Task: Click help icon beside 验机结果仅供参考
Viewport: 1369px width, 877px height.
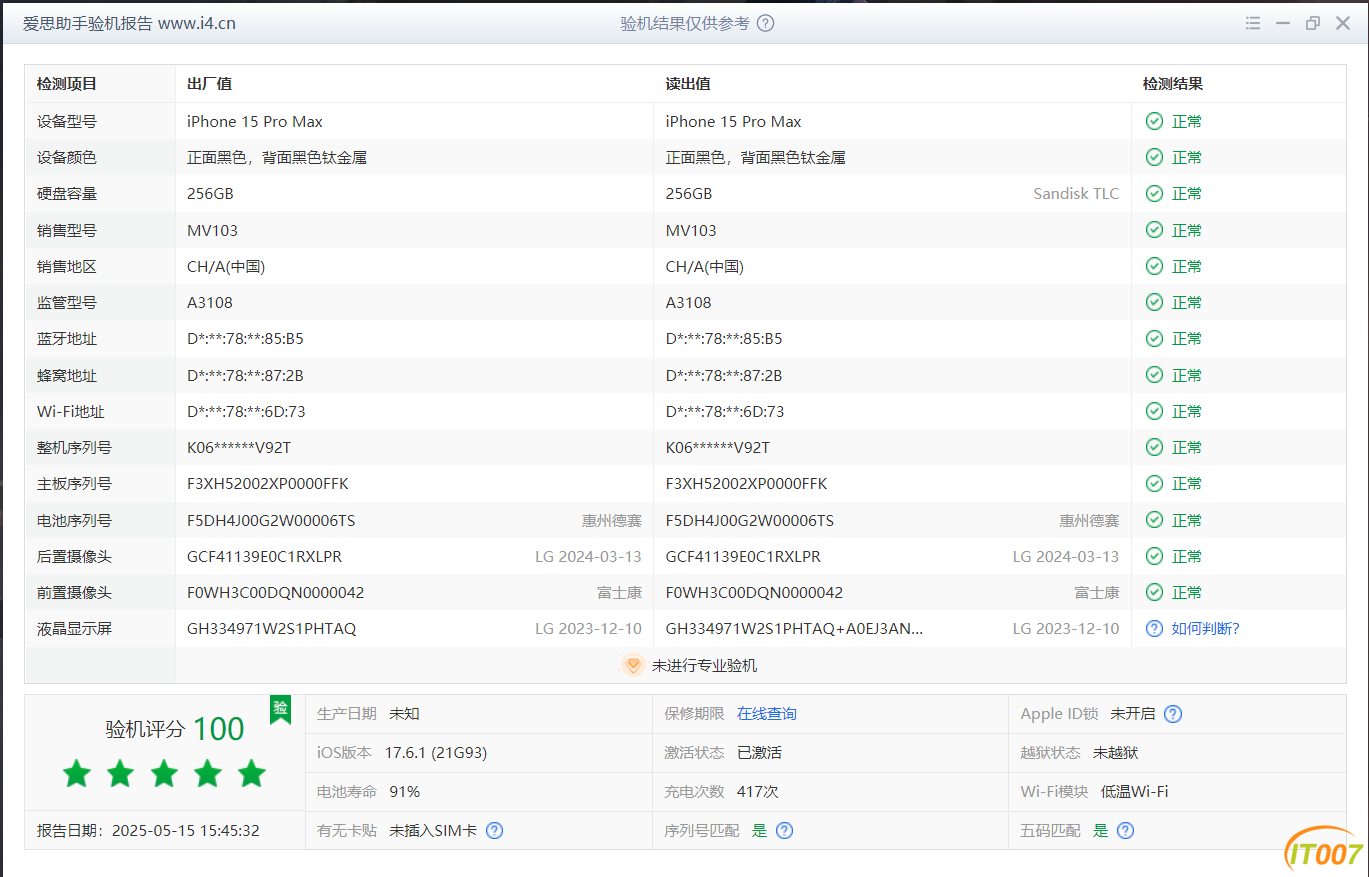Action: point(765,23)
